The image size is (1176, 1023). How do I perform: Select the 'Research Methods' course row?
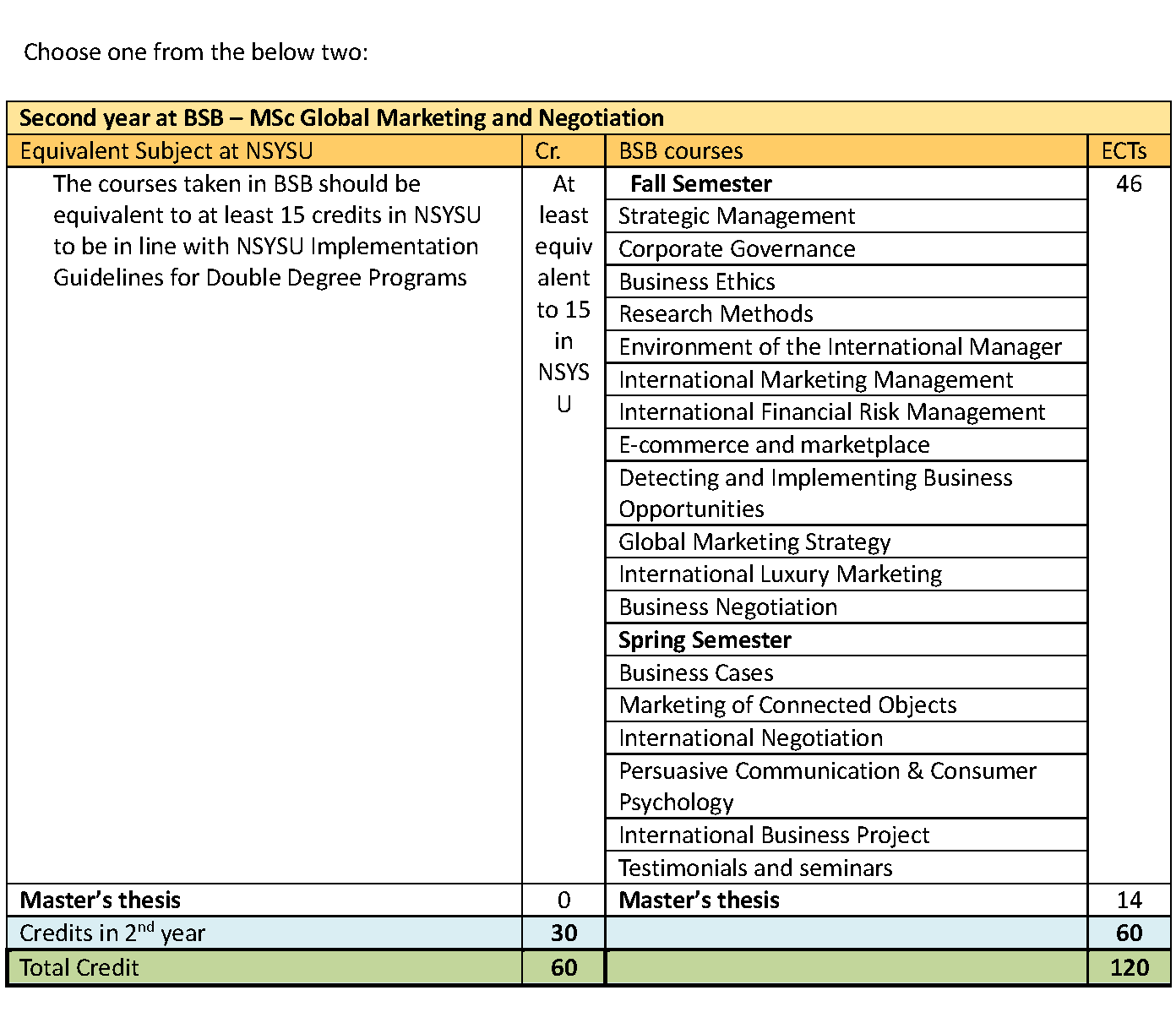(x=847, y=314)
